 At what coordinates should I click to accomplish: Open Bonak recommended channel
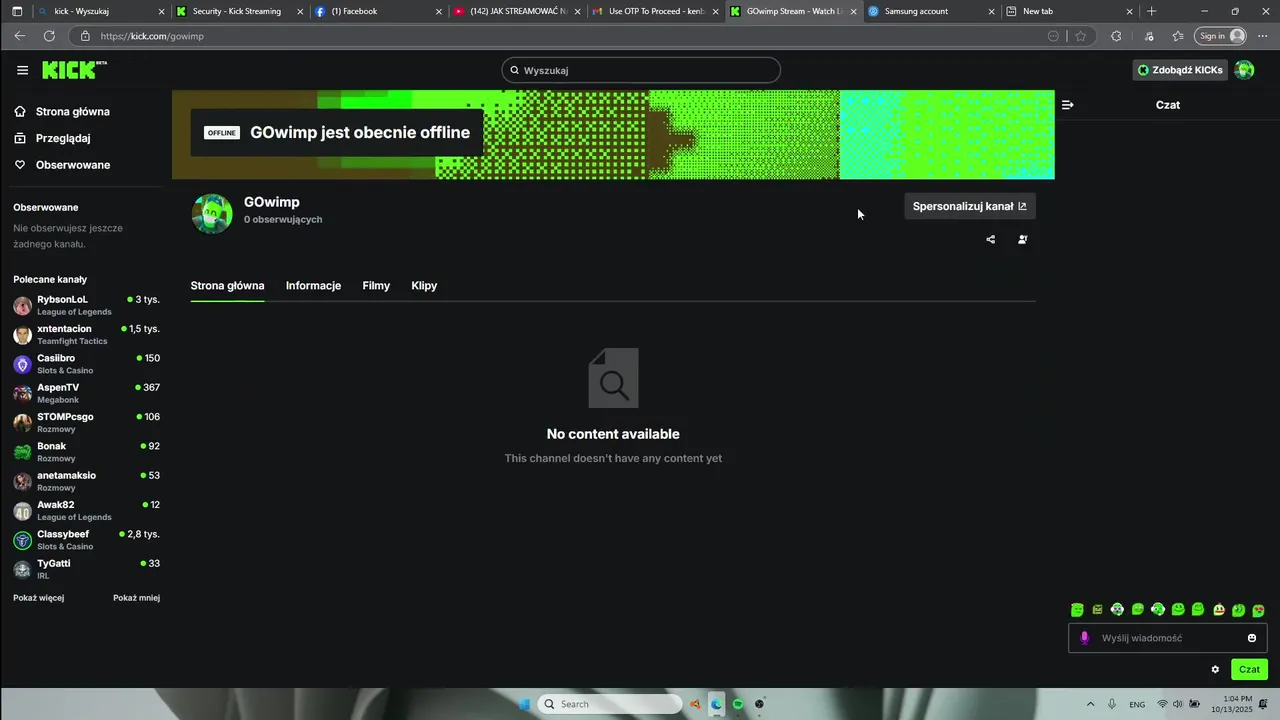click(86, 452)
